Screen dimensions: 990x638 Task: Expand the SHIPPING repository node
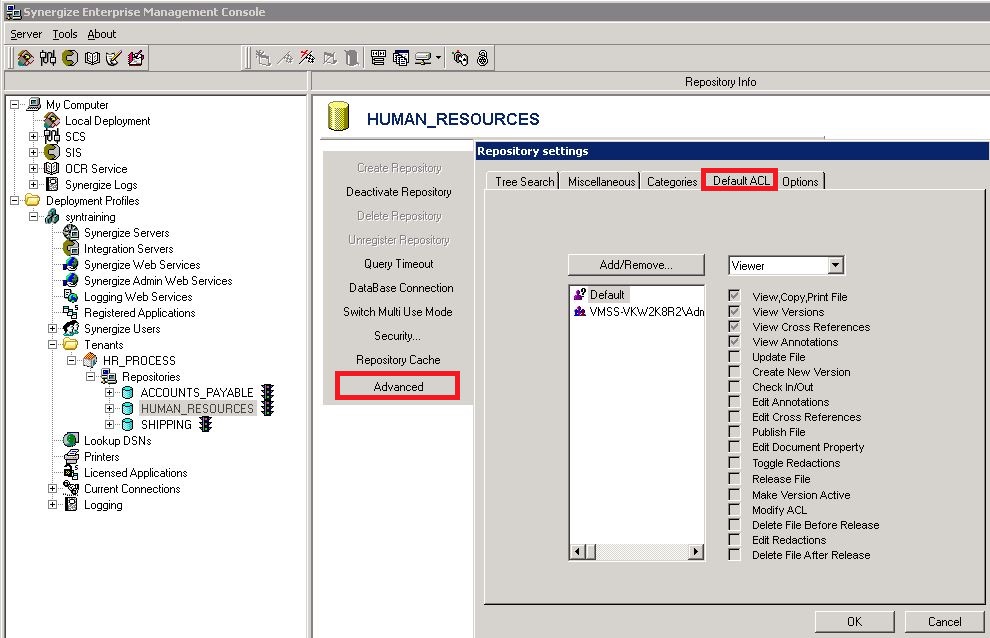109,424
